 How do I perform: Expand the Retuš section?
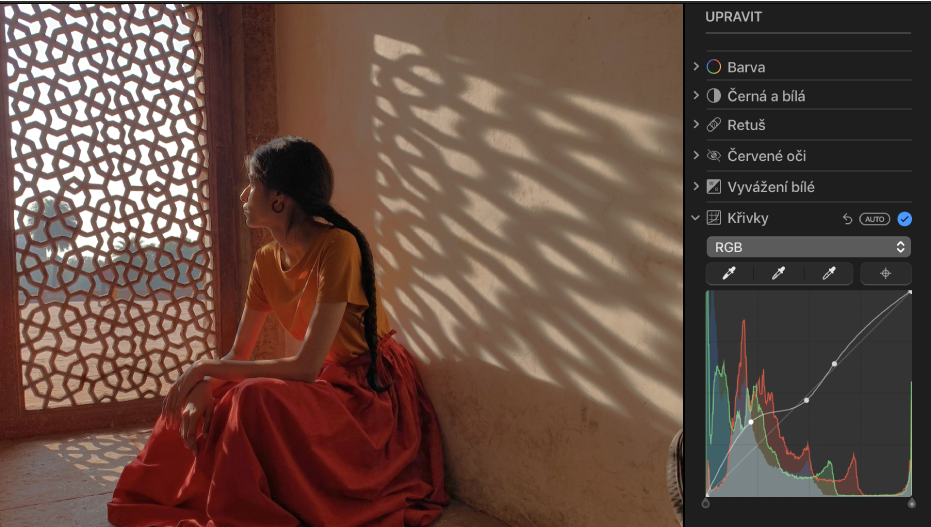click(x=696, y=125)
